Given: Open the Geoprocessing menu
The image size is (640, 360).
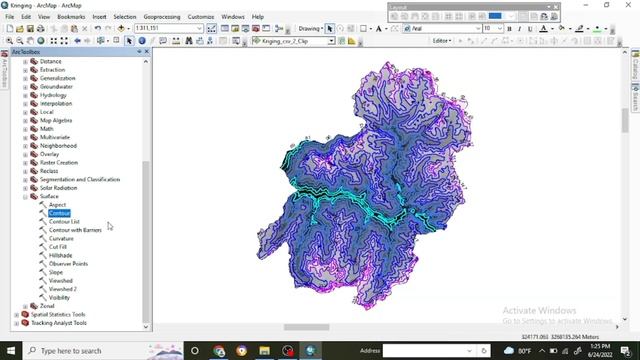Looking at the screenshot, I should (162, 17).
